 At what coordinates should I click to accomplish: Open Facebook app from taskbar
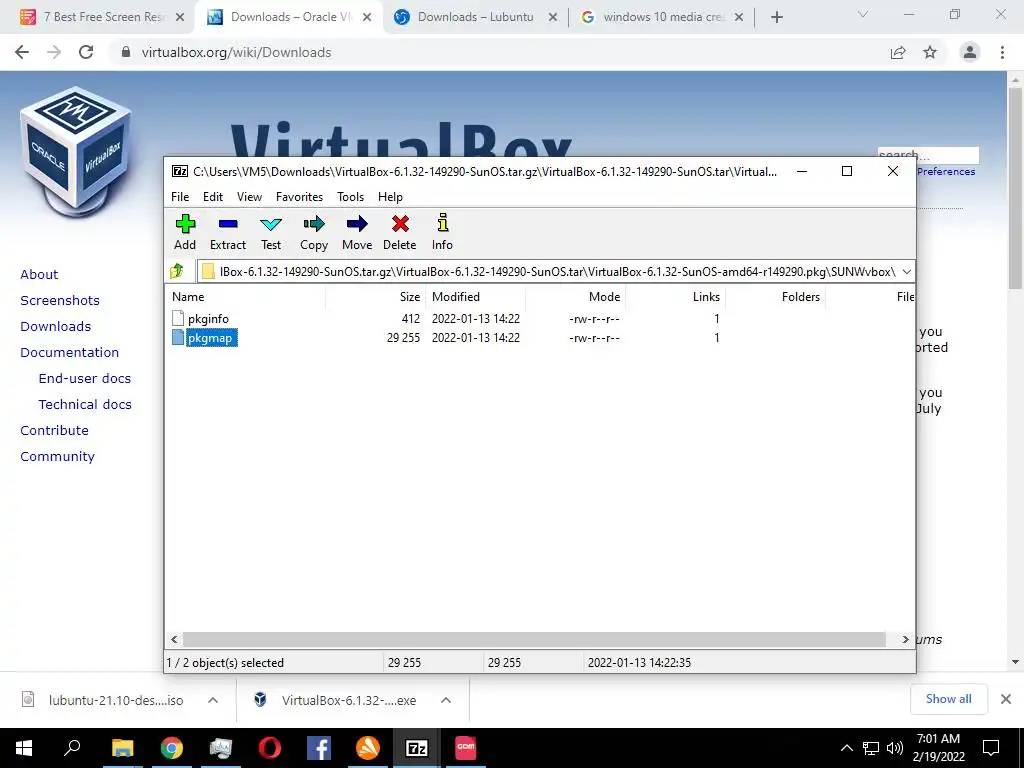click(319, 748)
